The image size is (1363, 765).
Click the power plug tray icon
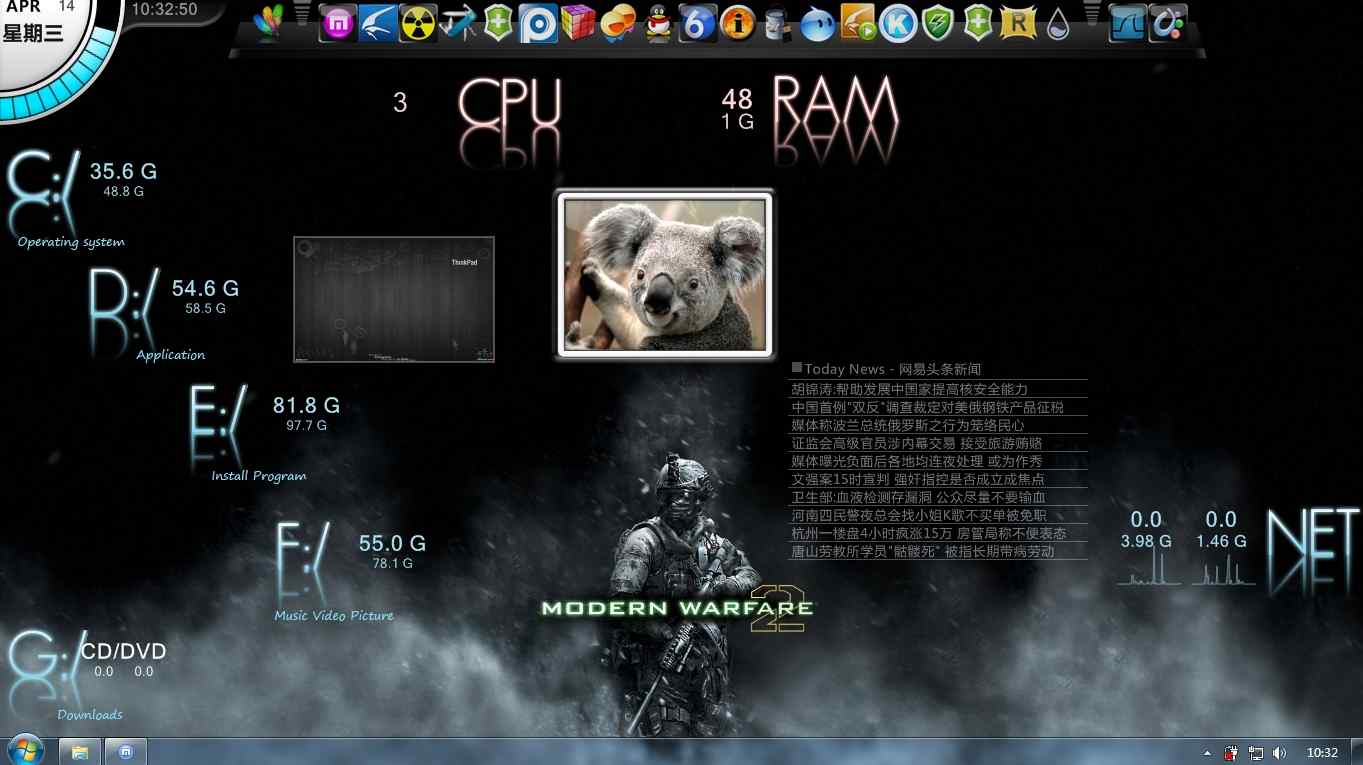point(1231,753)
